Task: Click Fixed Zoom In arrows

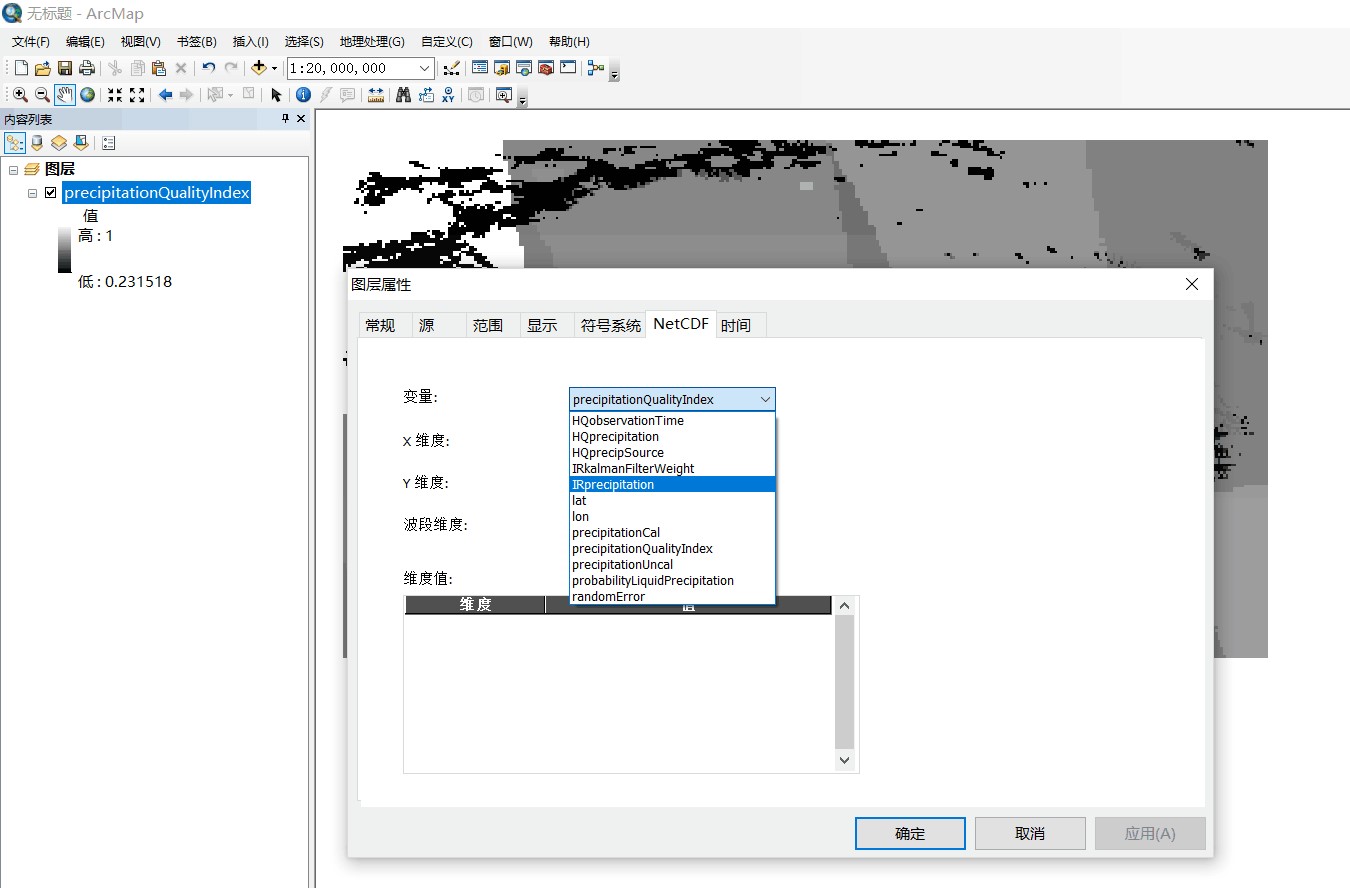Action: click(x=115, y=95)
